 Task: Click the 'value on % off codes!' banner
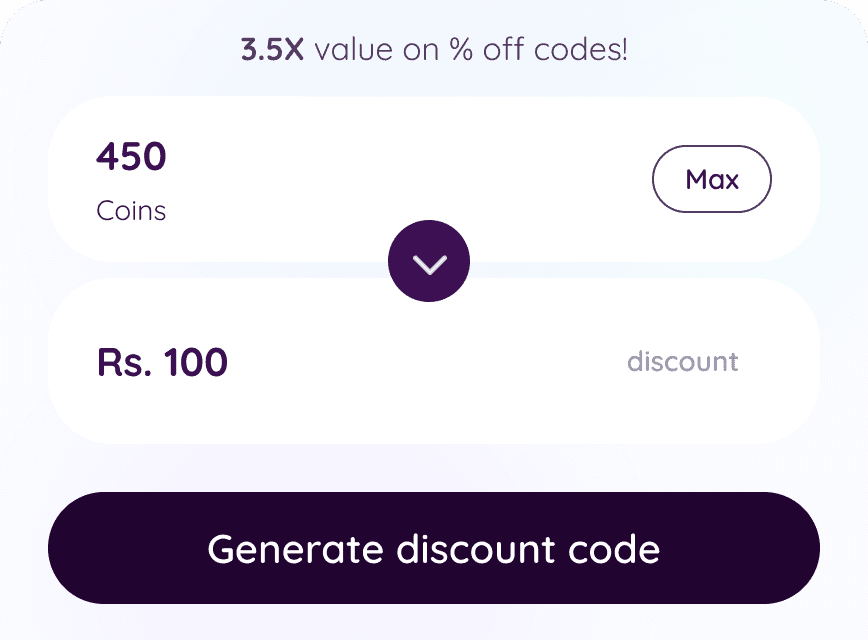pyautogui.click(x=471, y=49)
